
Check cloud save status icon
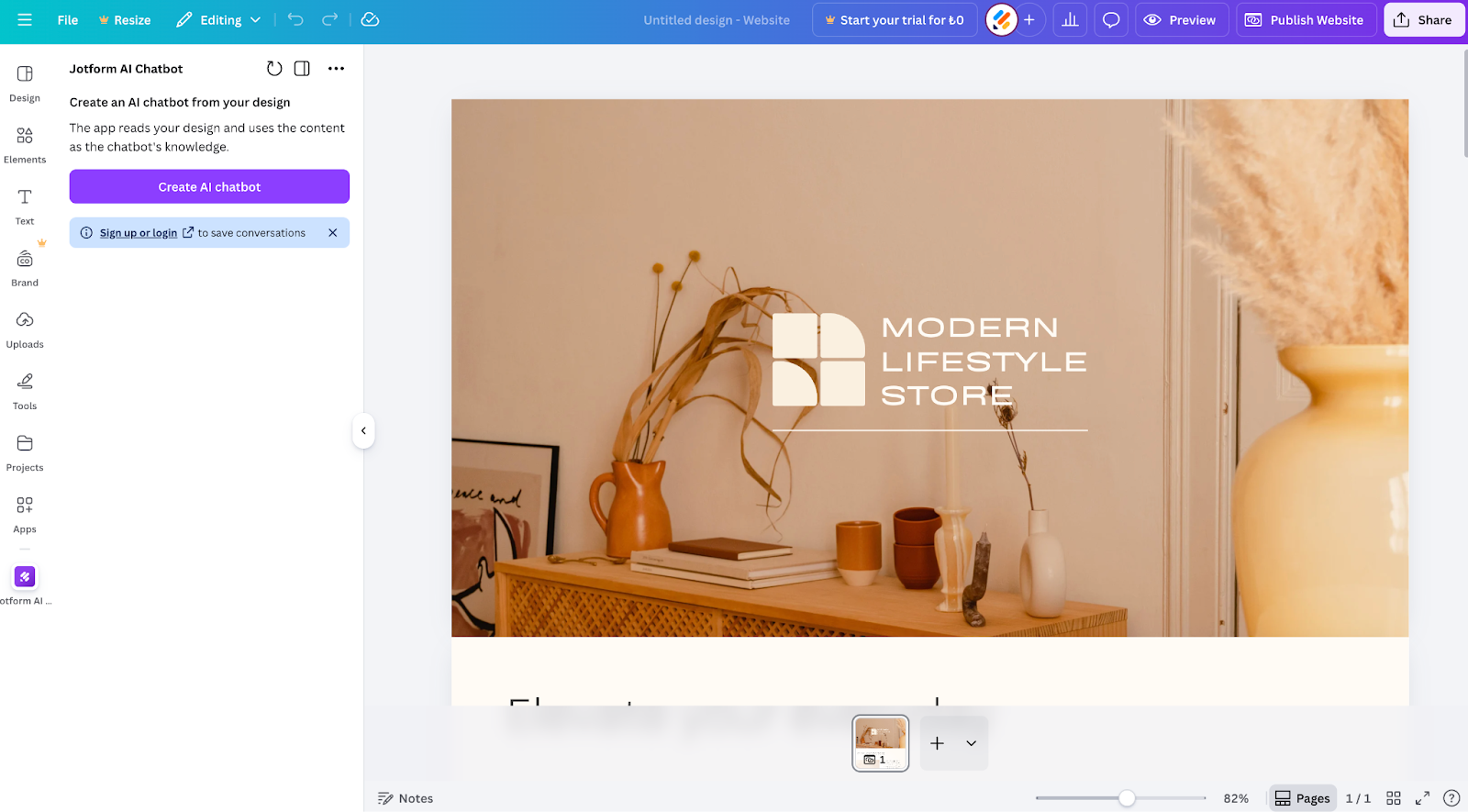pos(370,19)
